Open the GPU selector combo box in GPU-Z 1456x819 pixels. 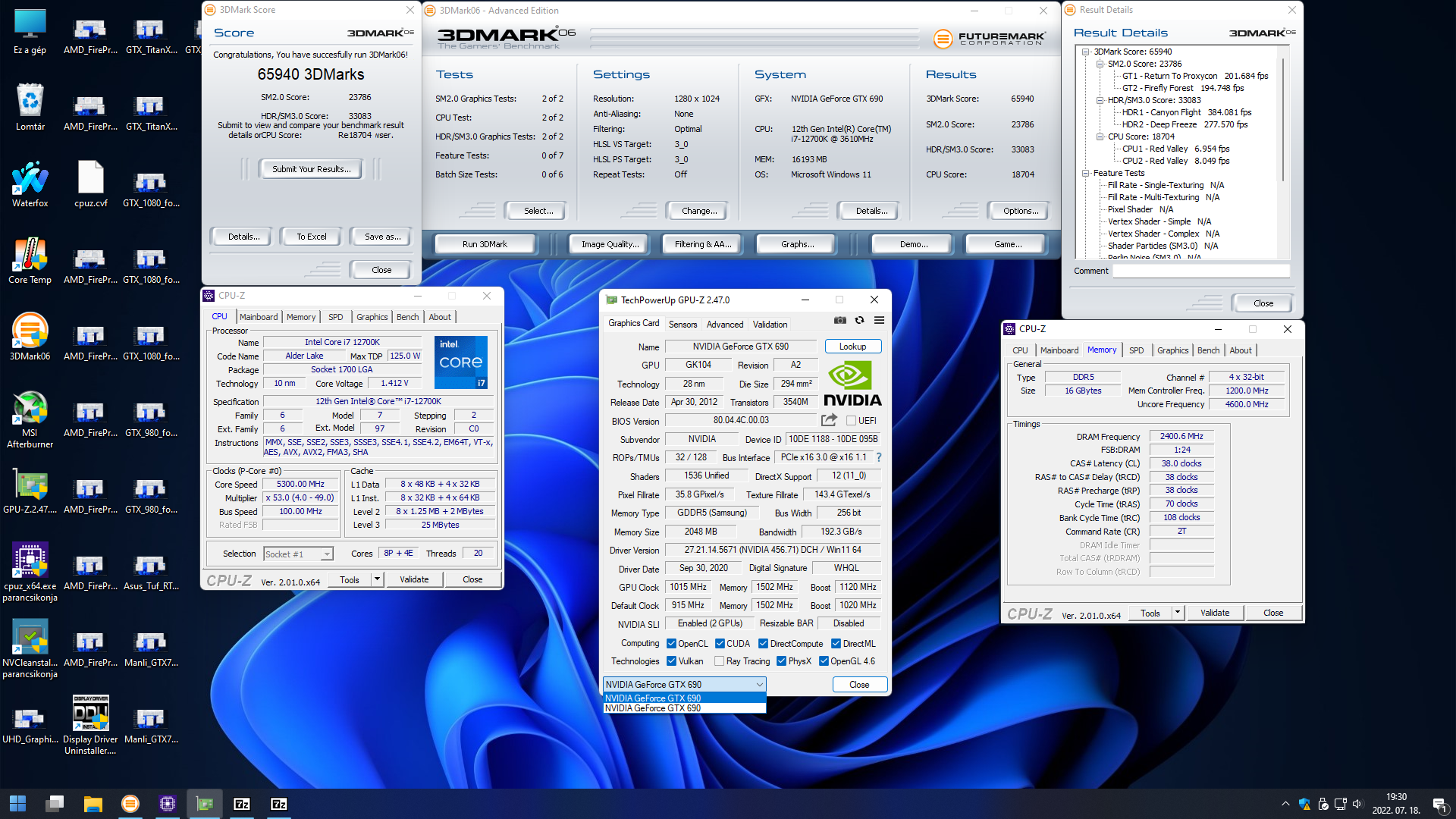tap(684, 684)
